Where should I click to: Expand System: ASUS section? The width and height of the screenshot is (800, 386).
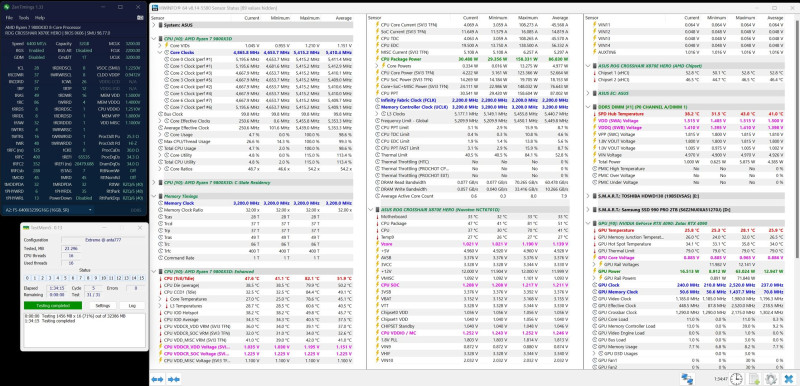[154, 24]
